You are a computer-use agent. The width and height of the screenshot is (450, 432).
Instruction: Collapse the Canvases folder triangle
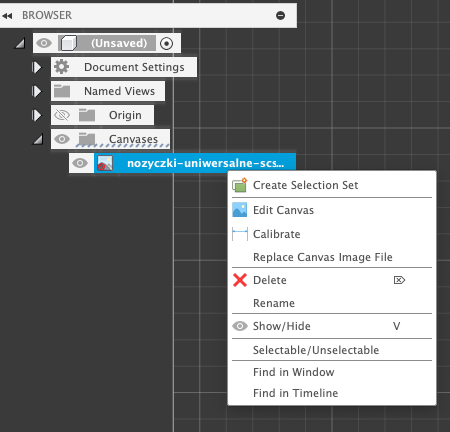38,139
